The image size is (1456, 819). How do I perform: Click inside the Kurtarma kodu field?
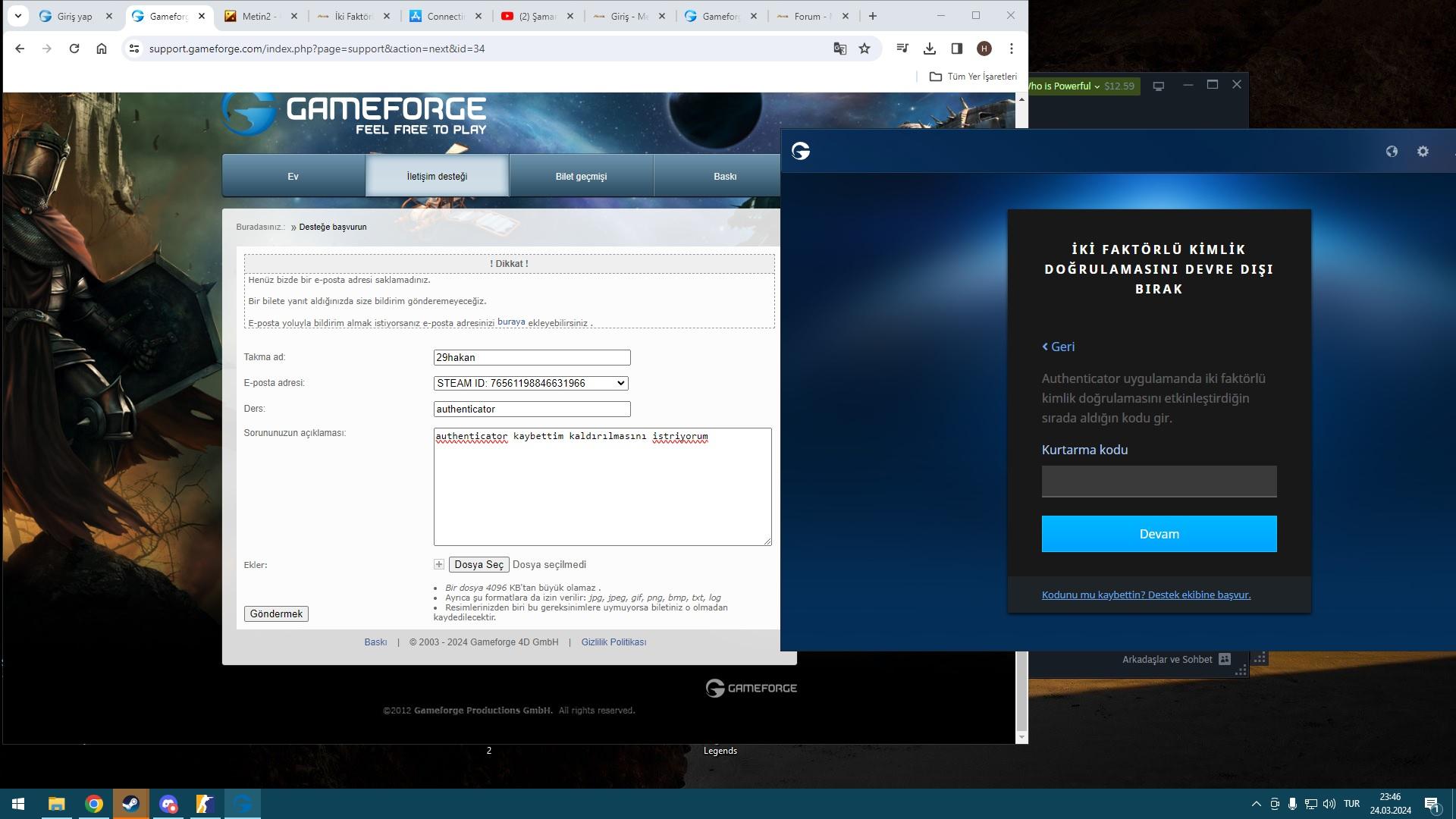click(x=1158, y=481)
